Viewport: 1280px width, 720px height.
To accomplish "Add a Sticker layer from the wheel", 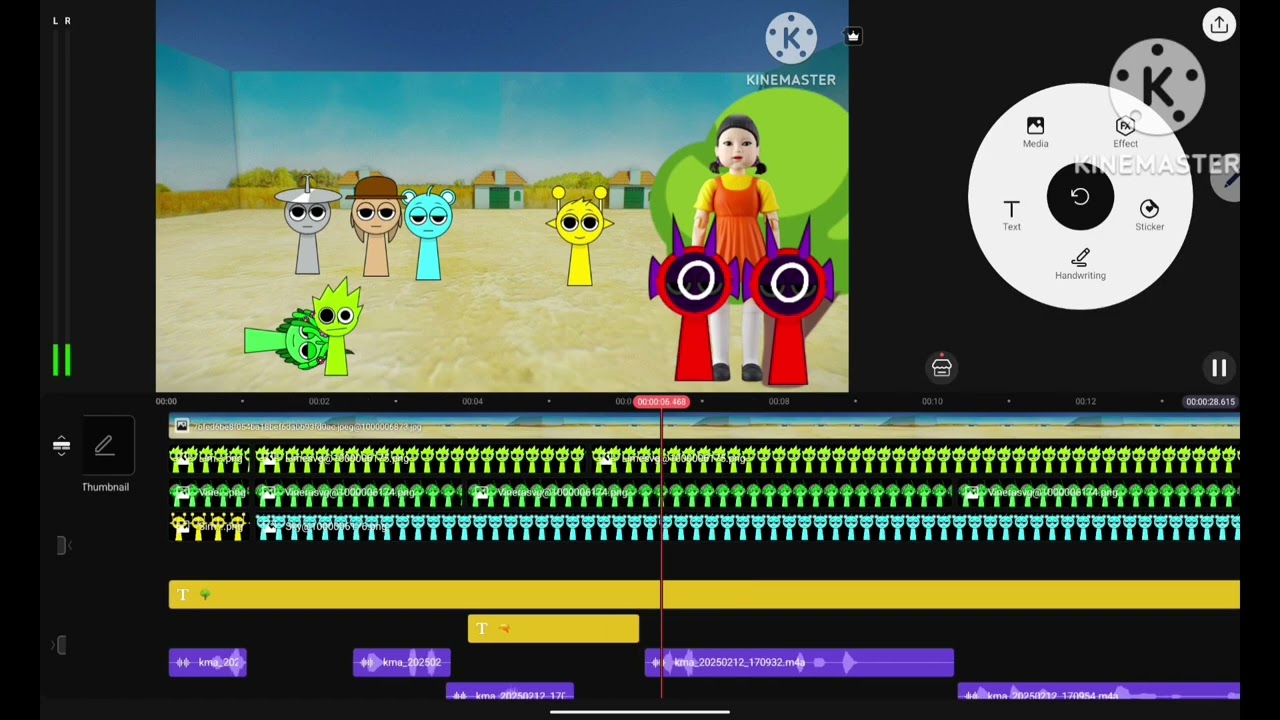I will (x=1149, y=215).
